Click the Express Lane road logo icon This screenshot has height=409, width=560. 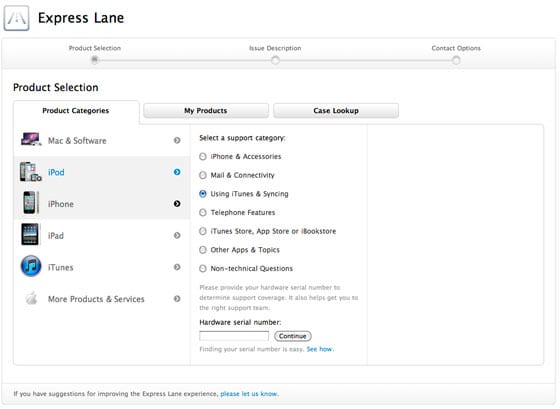pos(16,18)
